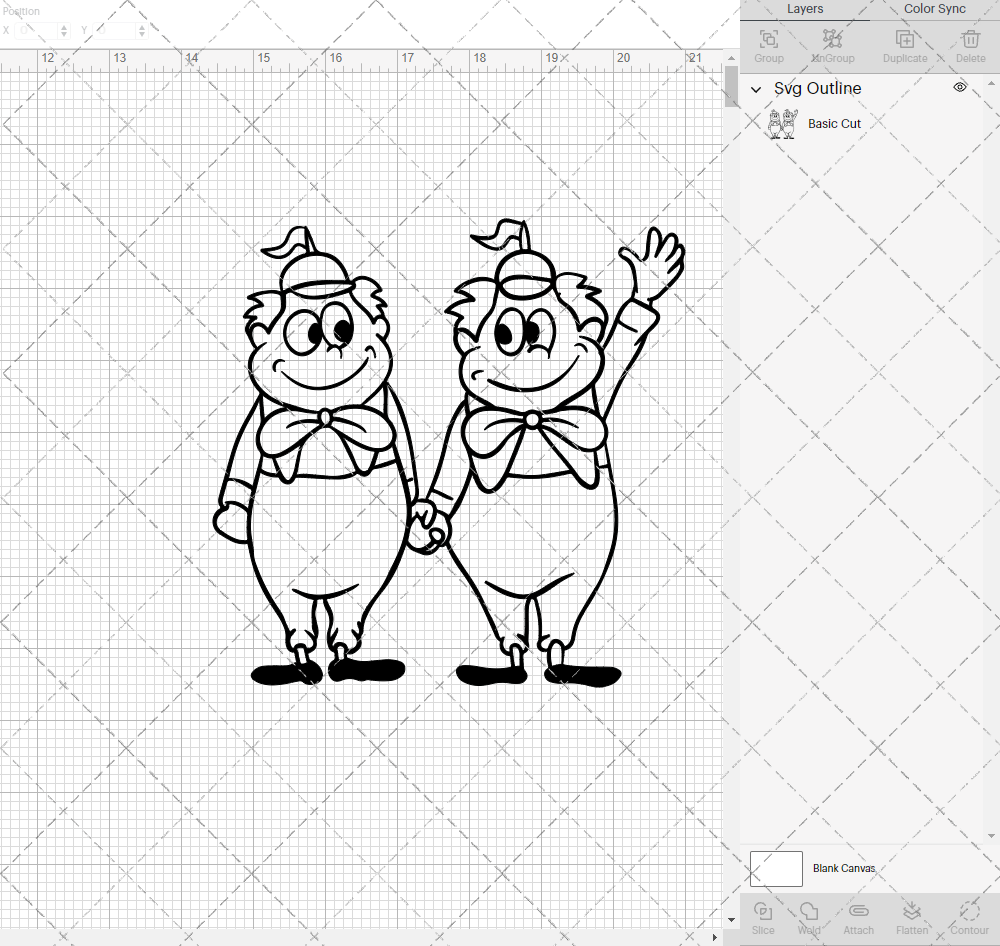Viewport: 1000px width, 946px height.
Task: Click the Delete trash icon
Action: coord(970,40)
